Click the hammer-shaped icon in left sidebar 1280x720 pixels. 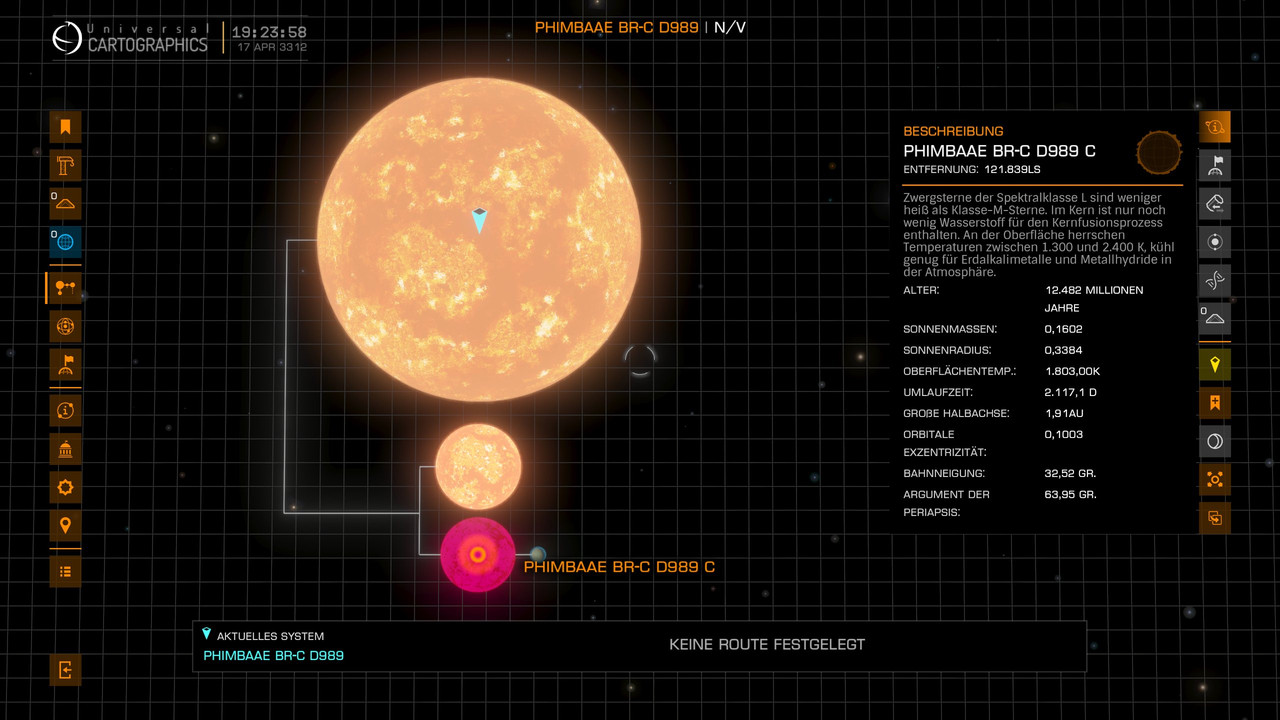[x=65, y=165]
